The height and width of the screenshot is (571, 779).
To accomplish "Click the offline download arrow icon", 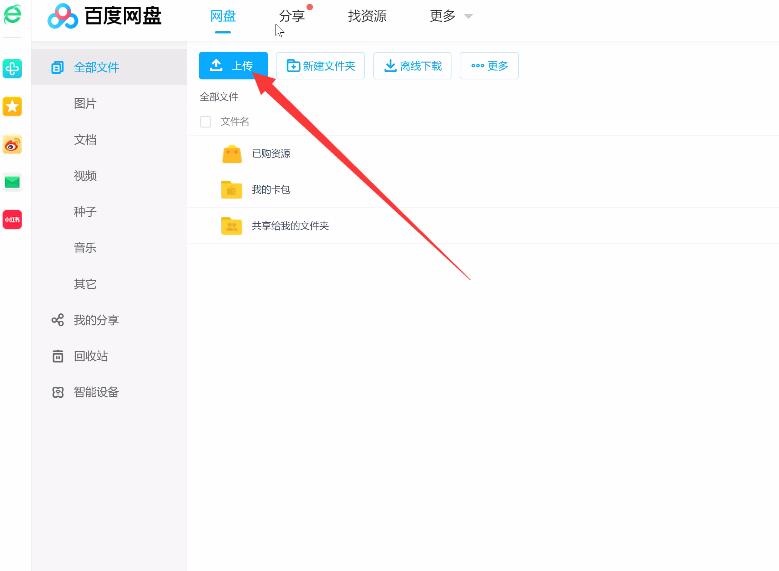I will point(390,66).
